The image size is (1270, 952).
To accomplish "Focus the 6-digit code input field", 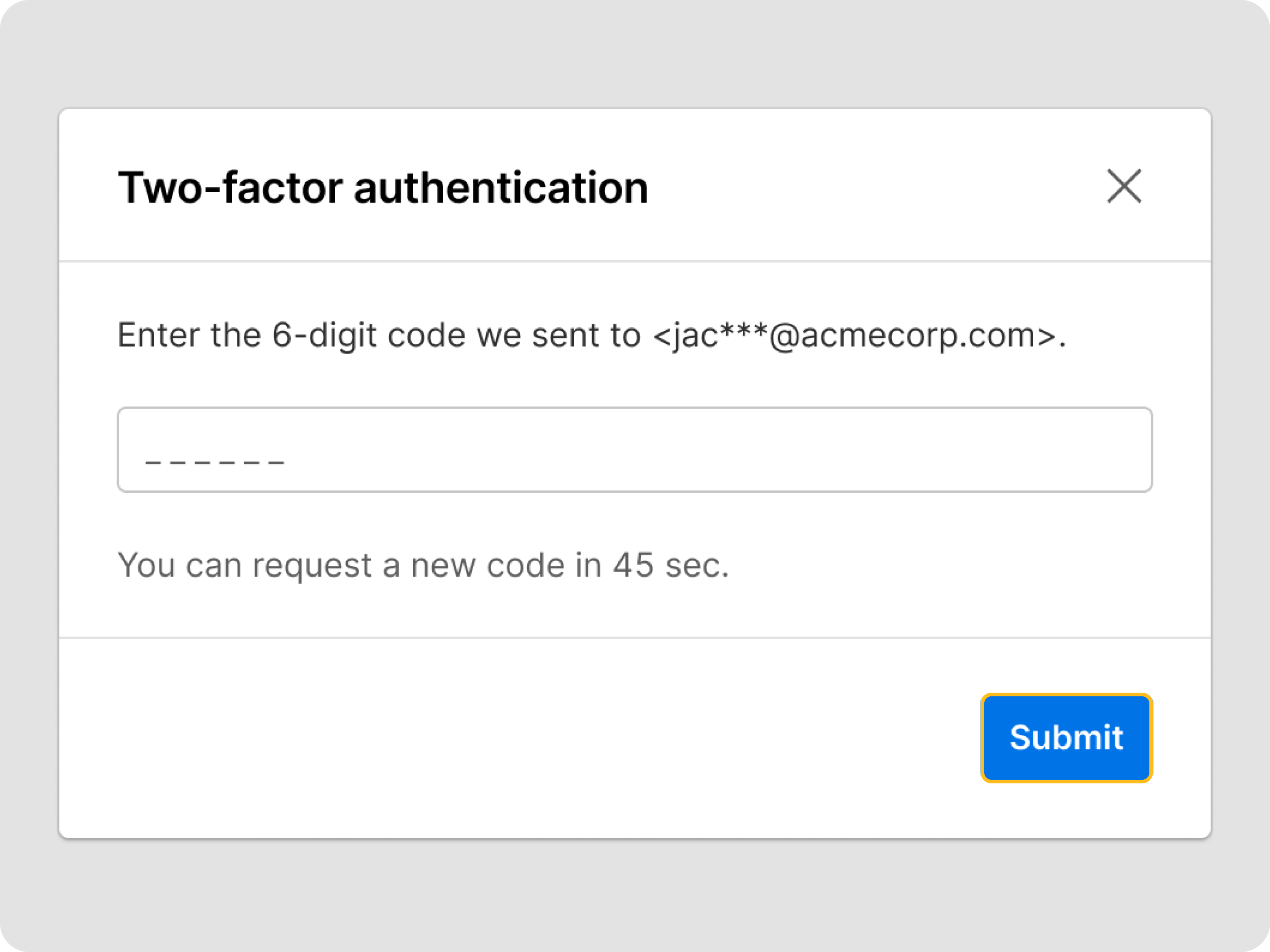I will click(x=635, y=449).
